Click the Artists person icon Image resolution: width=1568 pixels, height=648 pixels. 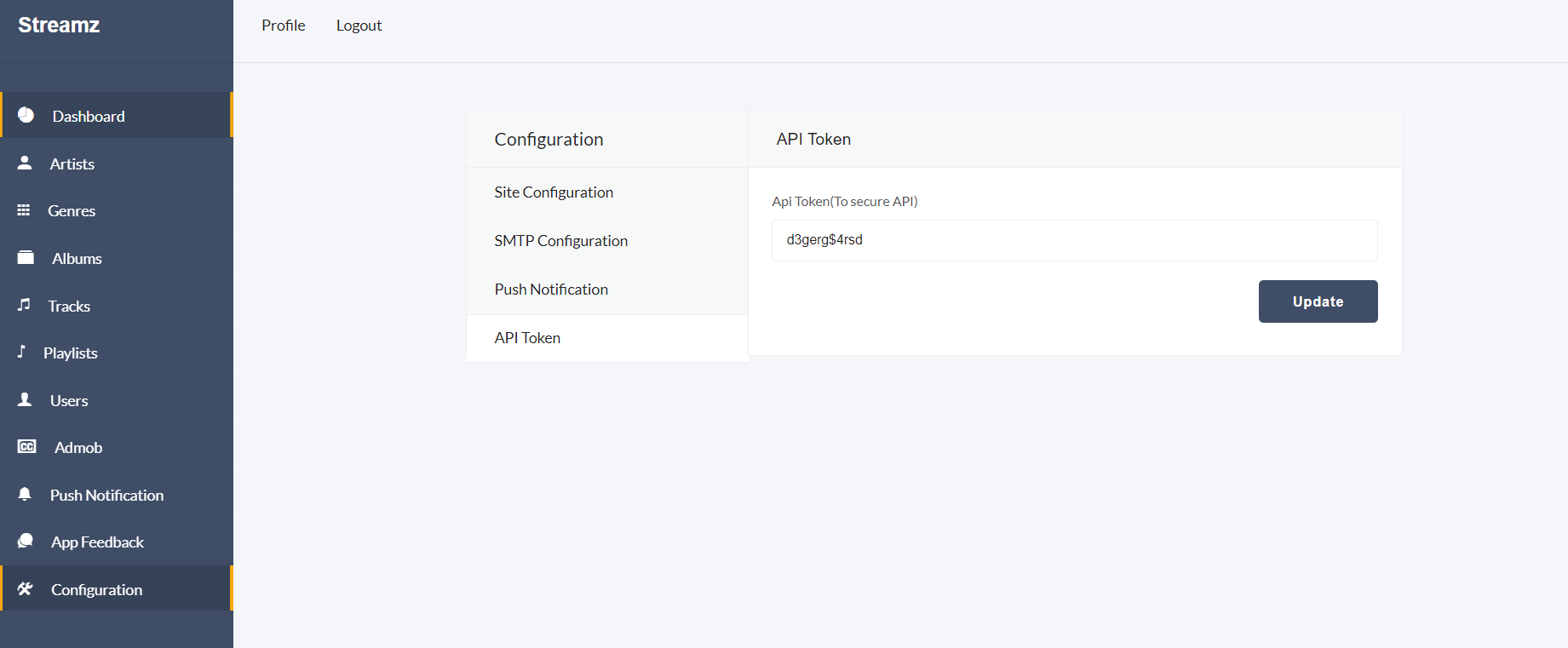pyautogui.click(x=25, y=163)
